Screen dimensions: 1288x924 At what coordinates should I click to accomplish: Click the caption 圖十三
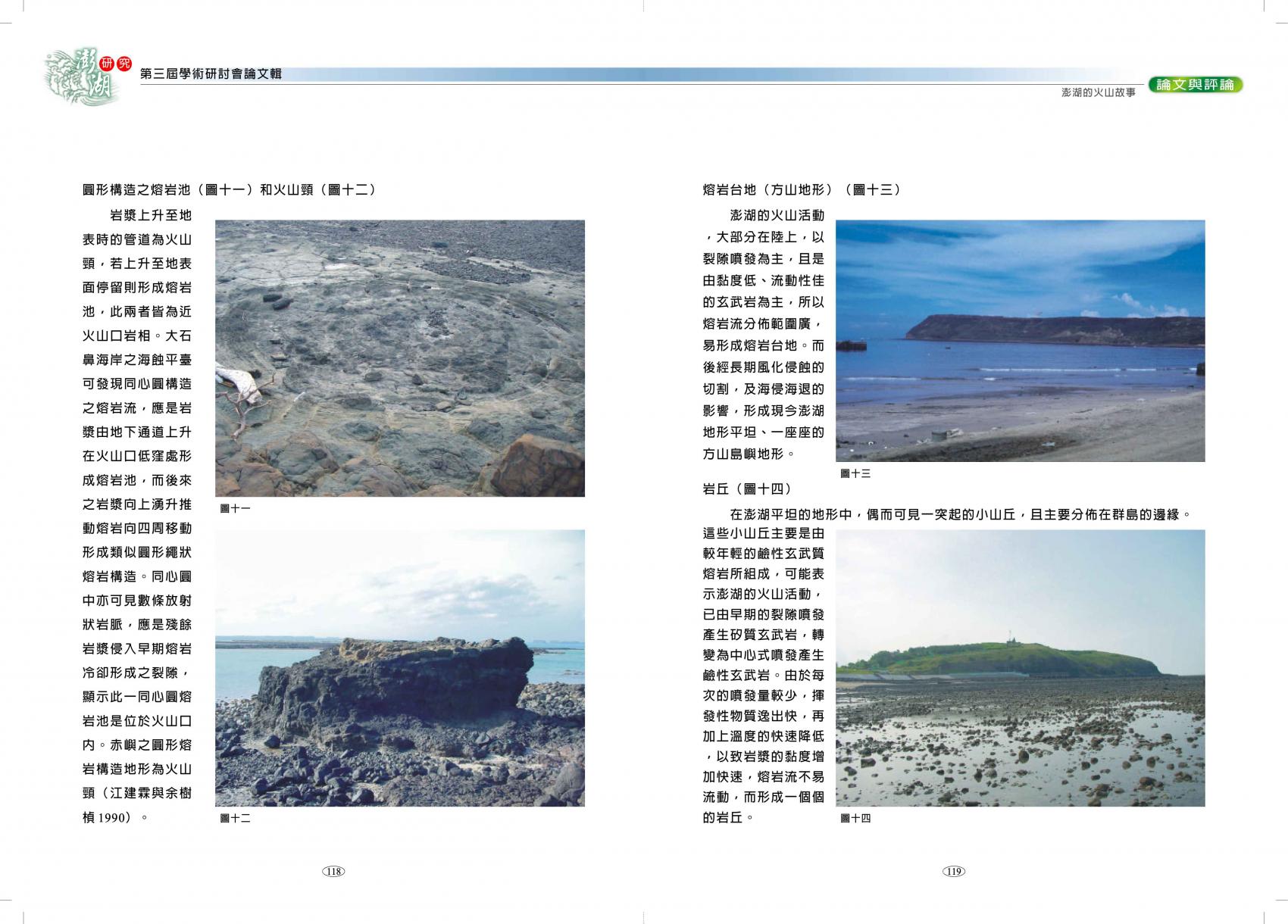855,473
